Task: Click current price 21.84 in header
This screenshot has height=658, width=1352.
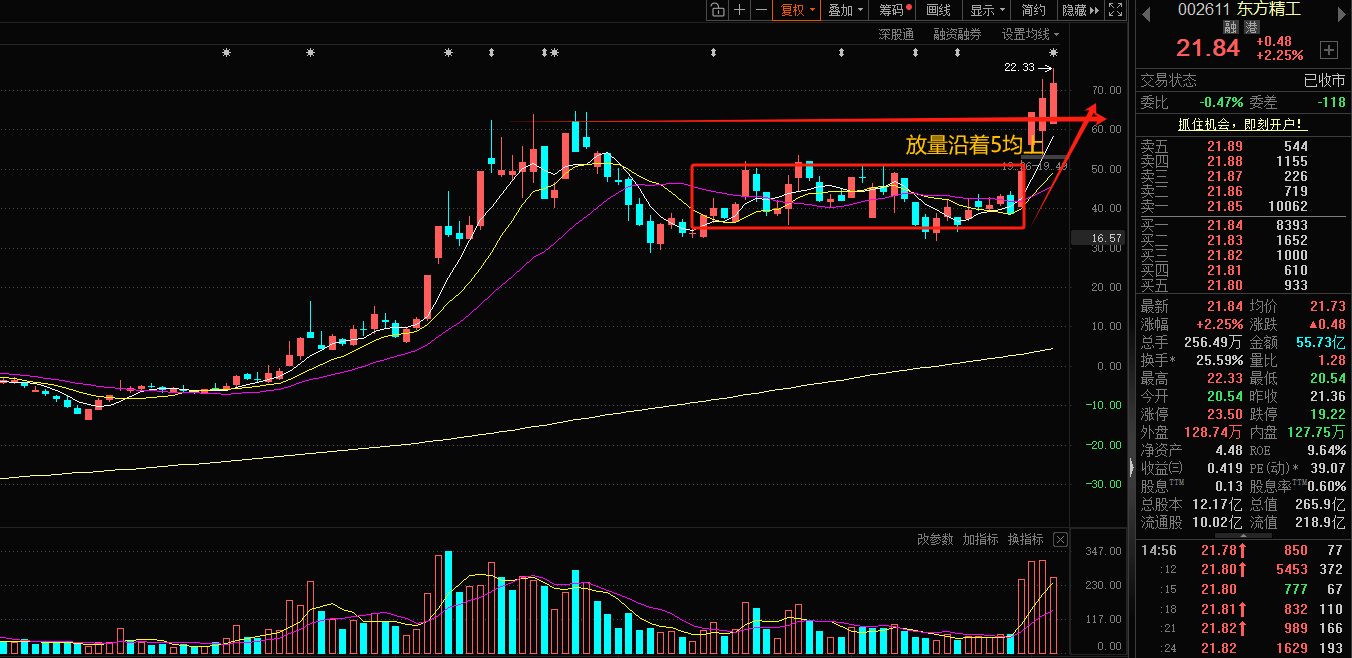Action: coord(1207,49)
